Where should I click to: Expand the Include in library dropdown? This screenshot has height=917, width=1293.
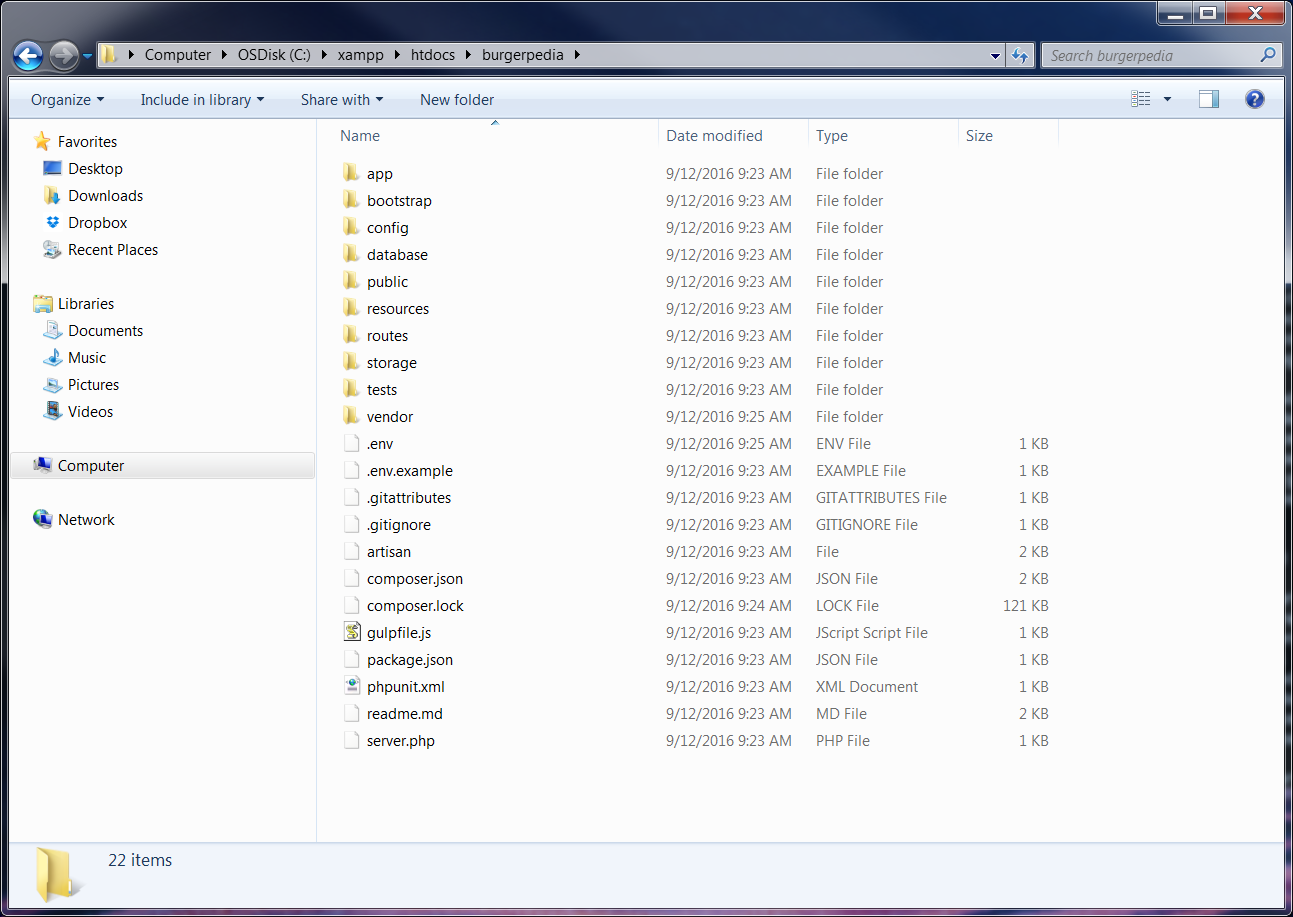click(x=202, y=99)
